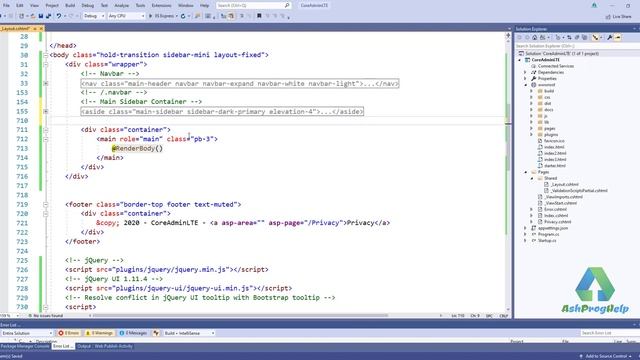Viewport: 640px width, 360px height.
Task: Open the Debug configuration dropdown
Action: pos(94,16)
